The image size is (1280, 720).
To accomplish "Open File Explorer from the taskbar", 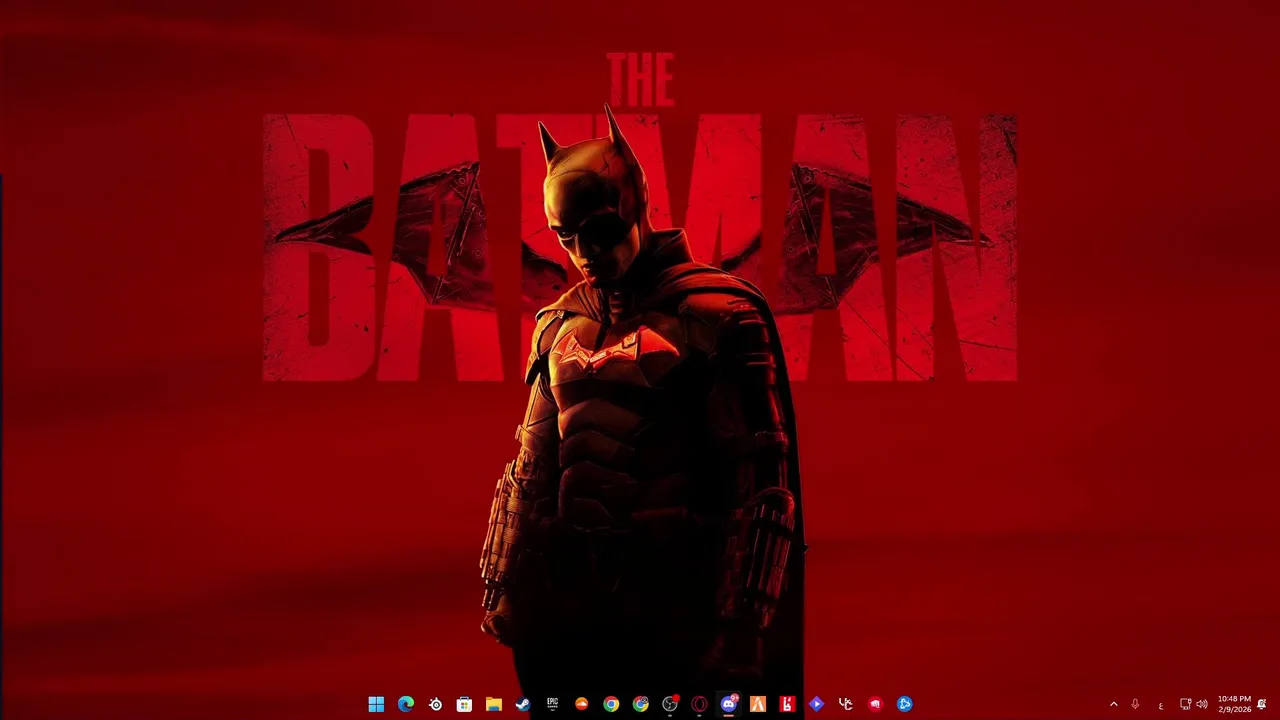I will 494,704.
